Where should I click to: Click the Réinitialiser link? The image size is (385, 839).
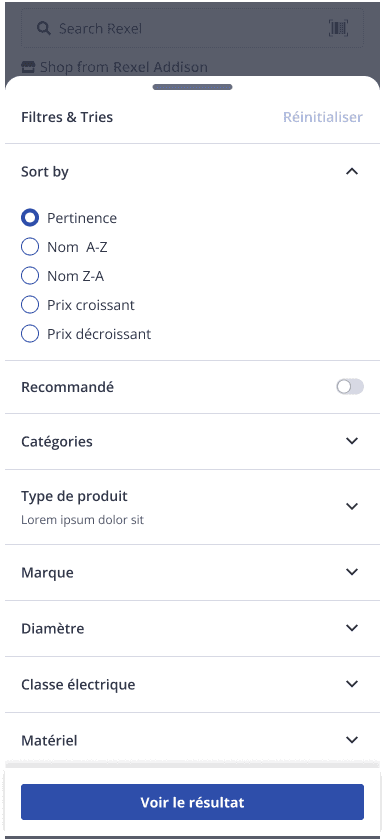(x=323, y=117)
